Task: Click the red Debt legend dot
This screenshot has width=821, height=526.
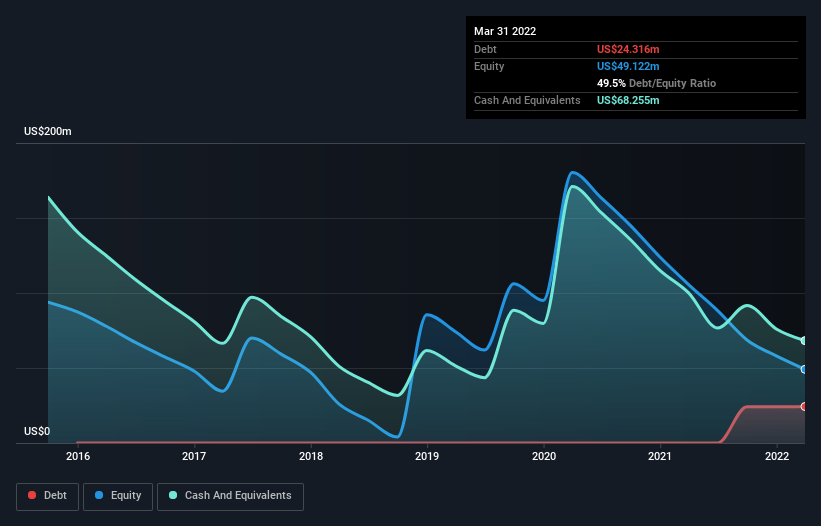Action: [x=32, y=495]
